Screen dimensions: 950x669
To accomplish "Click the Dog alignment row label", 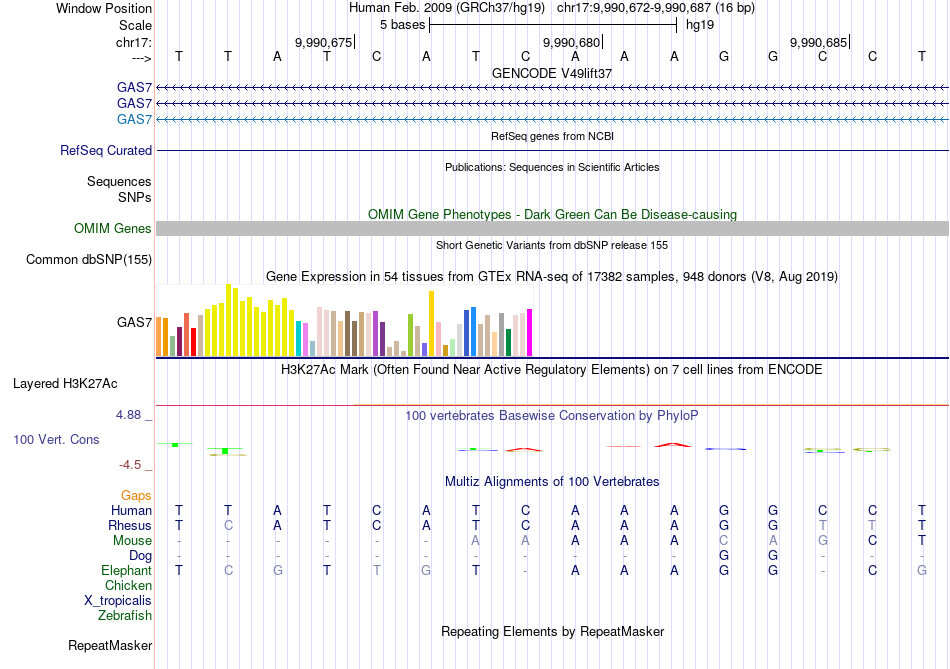I will coord(141,556).
